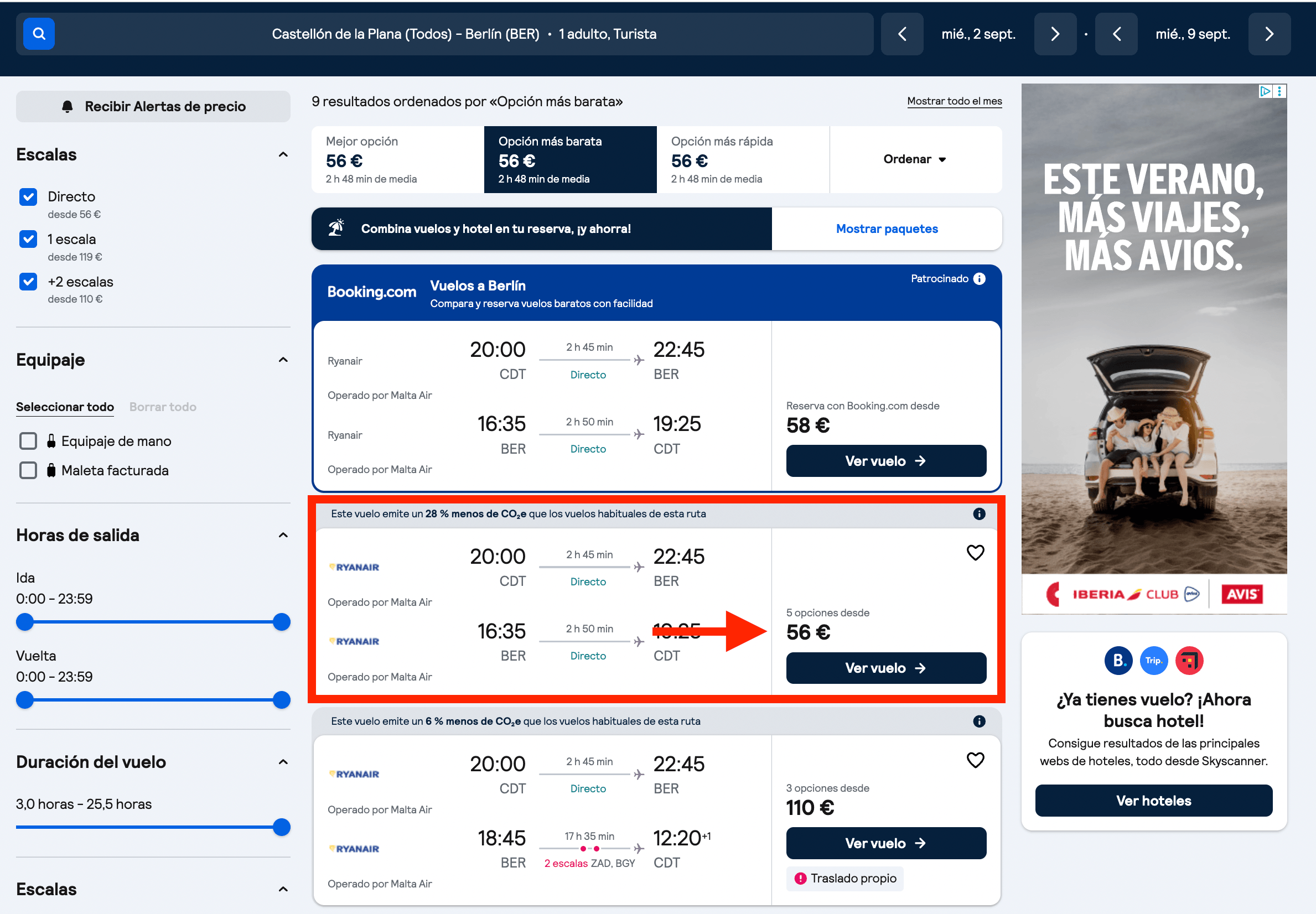Select the Mejor opción tab
Screen dimensions: 1316x914
pos(397,159)
